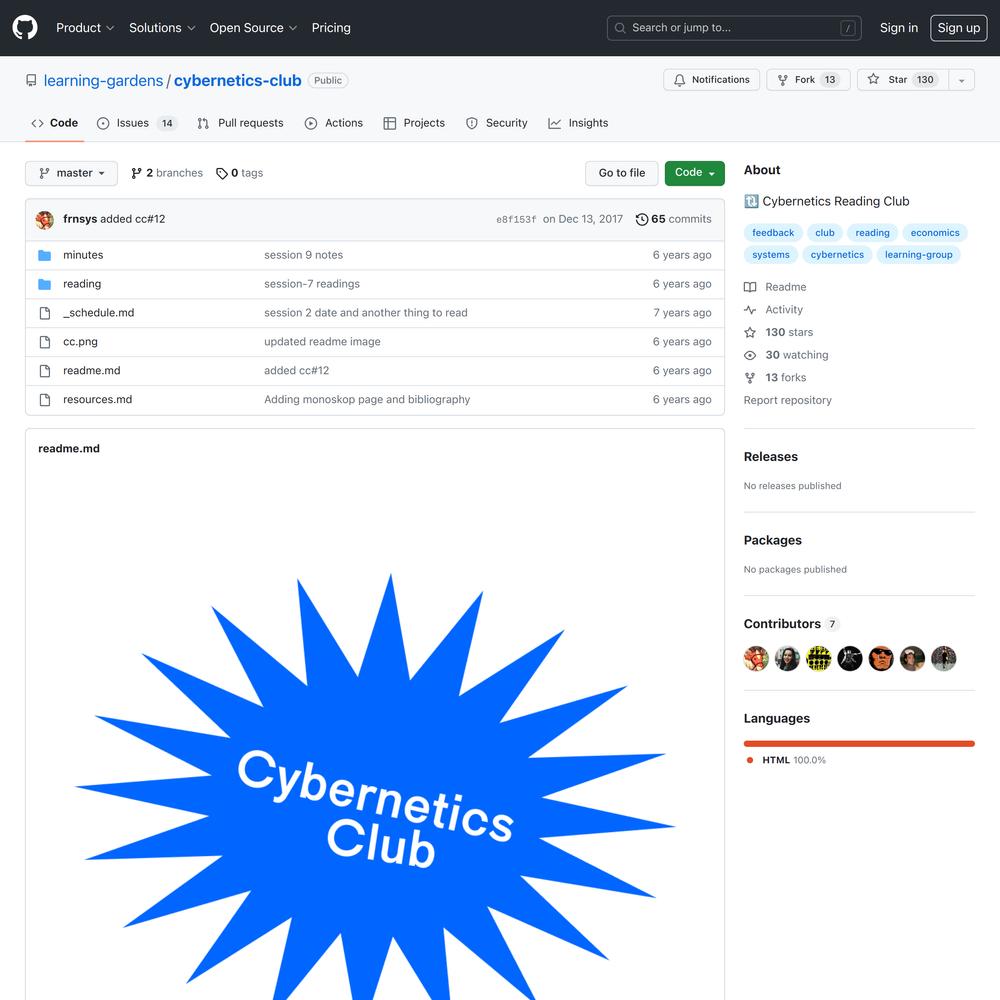View the 30 watching link
This screenshot has width=1000, height=1000.
[786, 355]
